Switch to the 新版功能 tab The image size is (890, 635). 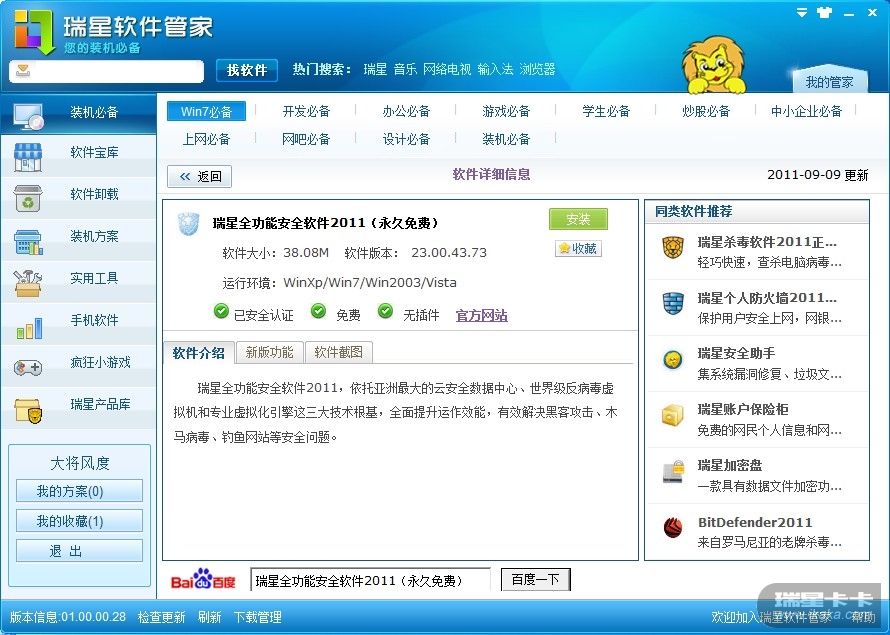pyautogui.click(x=270, y=352)
